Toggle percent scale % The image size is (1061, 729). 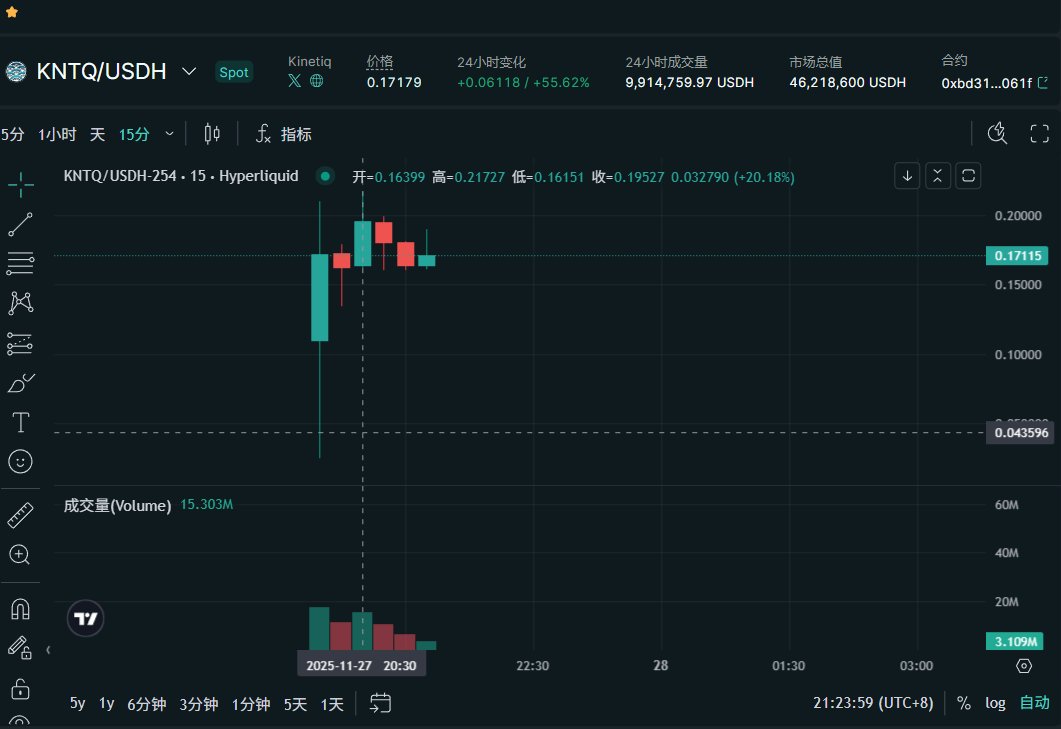tap(964, 703)
